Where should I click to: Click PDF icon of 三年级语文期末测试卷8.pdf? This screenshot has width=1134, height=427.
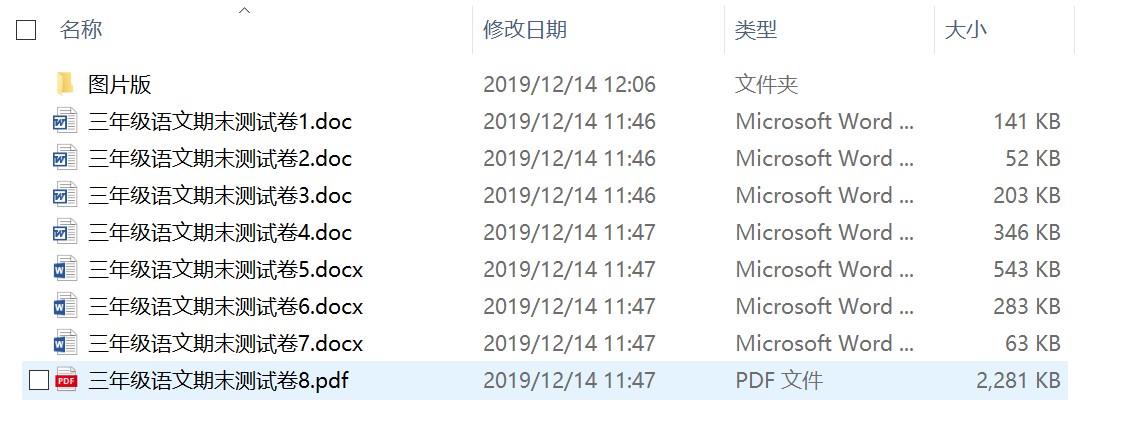coord(66,379)
